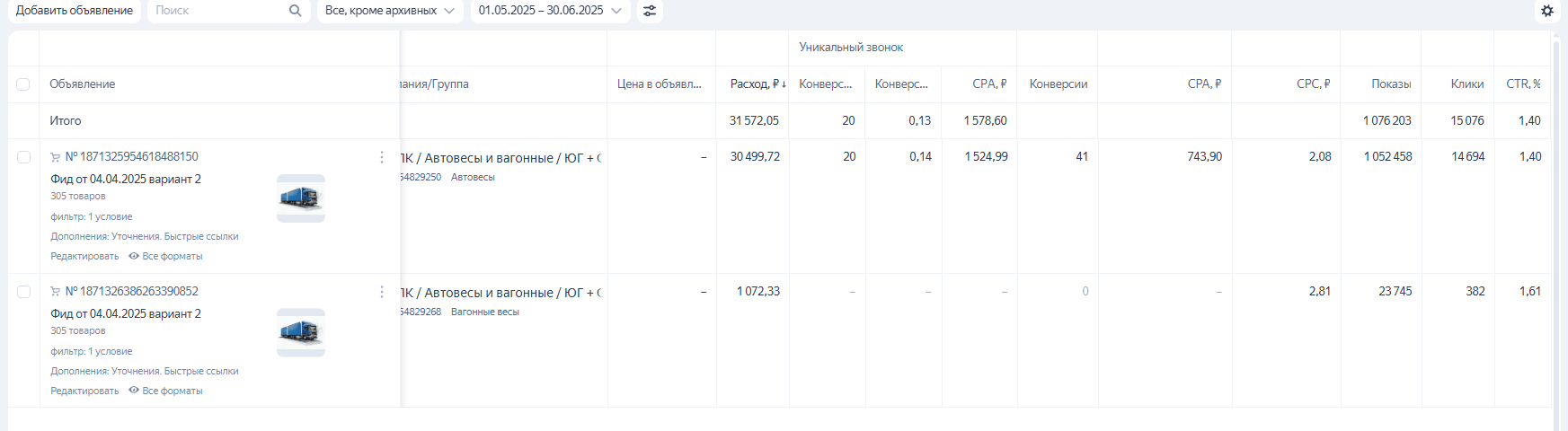Click the search magnifier icon

(295, 11)
